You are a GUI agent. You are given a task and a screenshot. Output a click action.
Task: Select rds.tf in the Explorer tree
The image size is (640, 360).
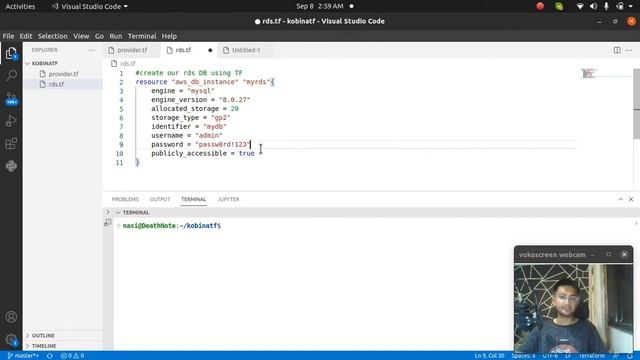pos(63,84)
